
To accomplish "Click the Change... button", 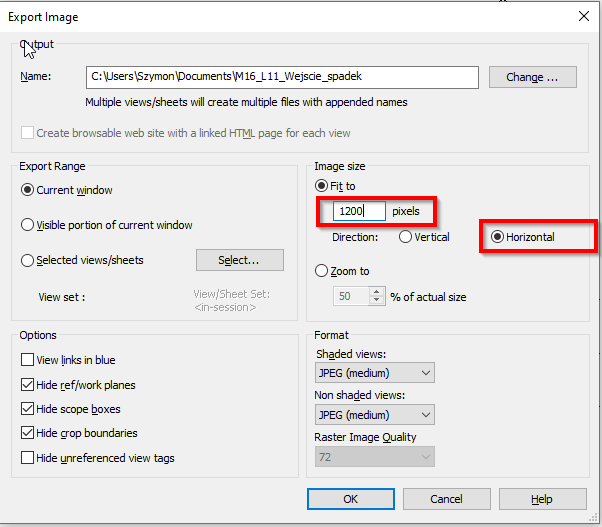I will tap(539, 77).
